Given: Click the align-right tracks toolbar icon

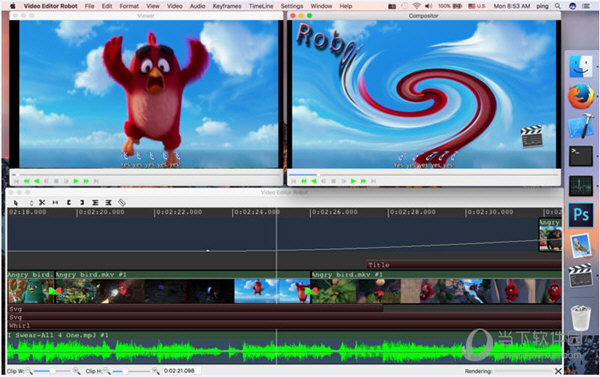Looking at the screenshot, I should click(109, 202).
